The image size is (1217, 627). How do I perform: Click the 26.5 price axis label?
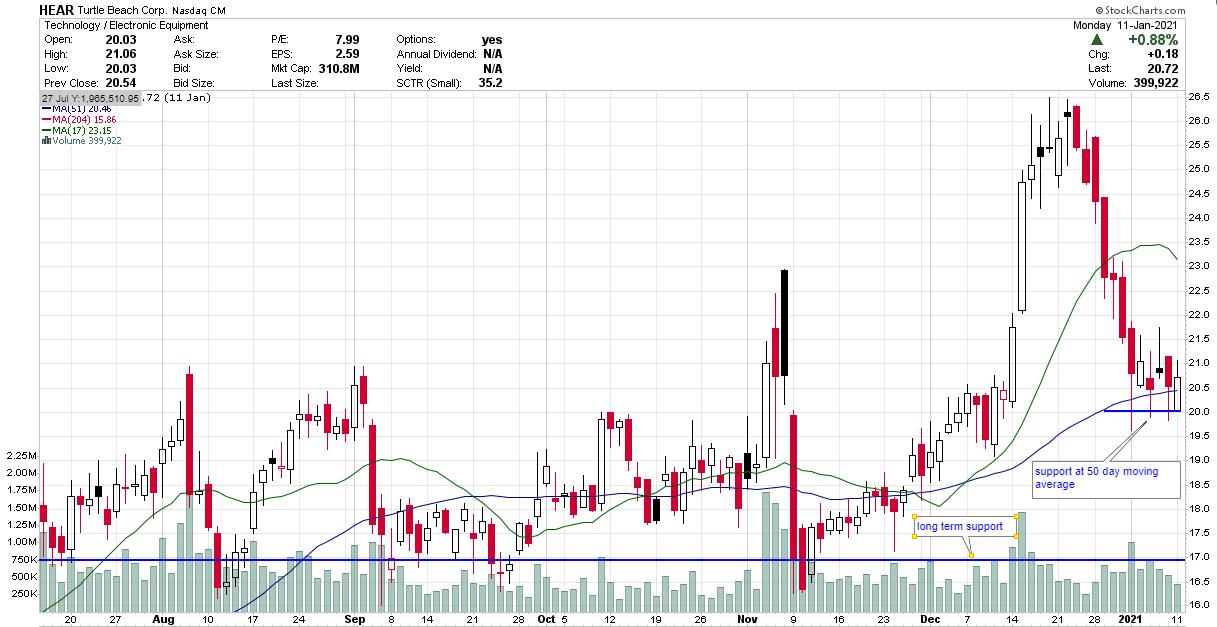click(1199, 97)
